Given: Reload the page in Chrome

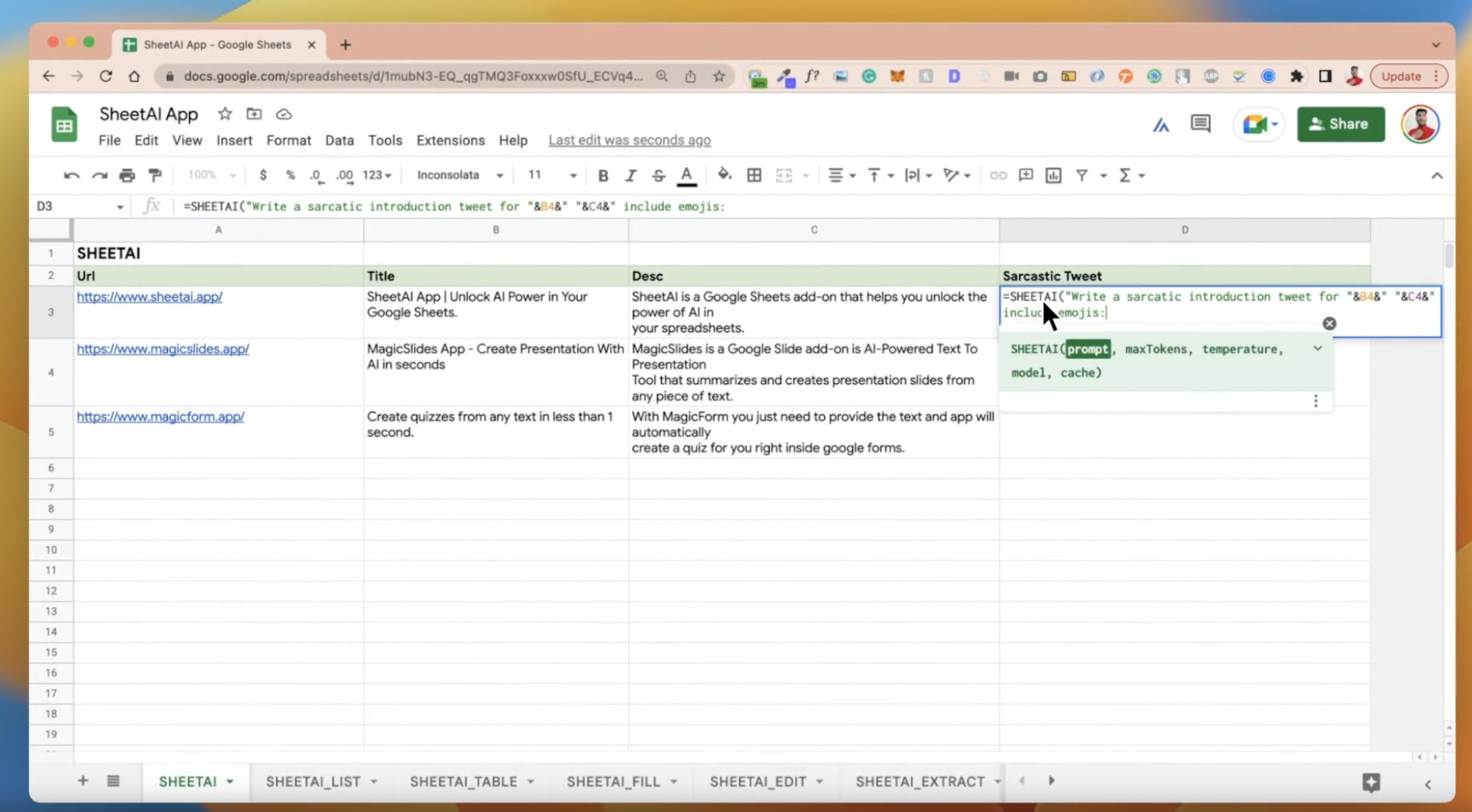Looking at the screenshot, I should click(106, 76).
